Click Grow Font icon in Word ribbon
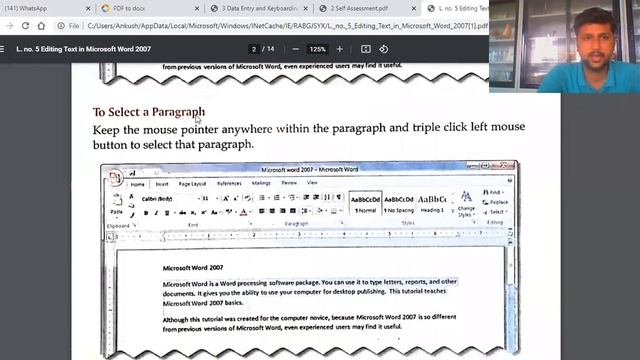Viewport: 640px width, 360px height. coord(226,199)
